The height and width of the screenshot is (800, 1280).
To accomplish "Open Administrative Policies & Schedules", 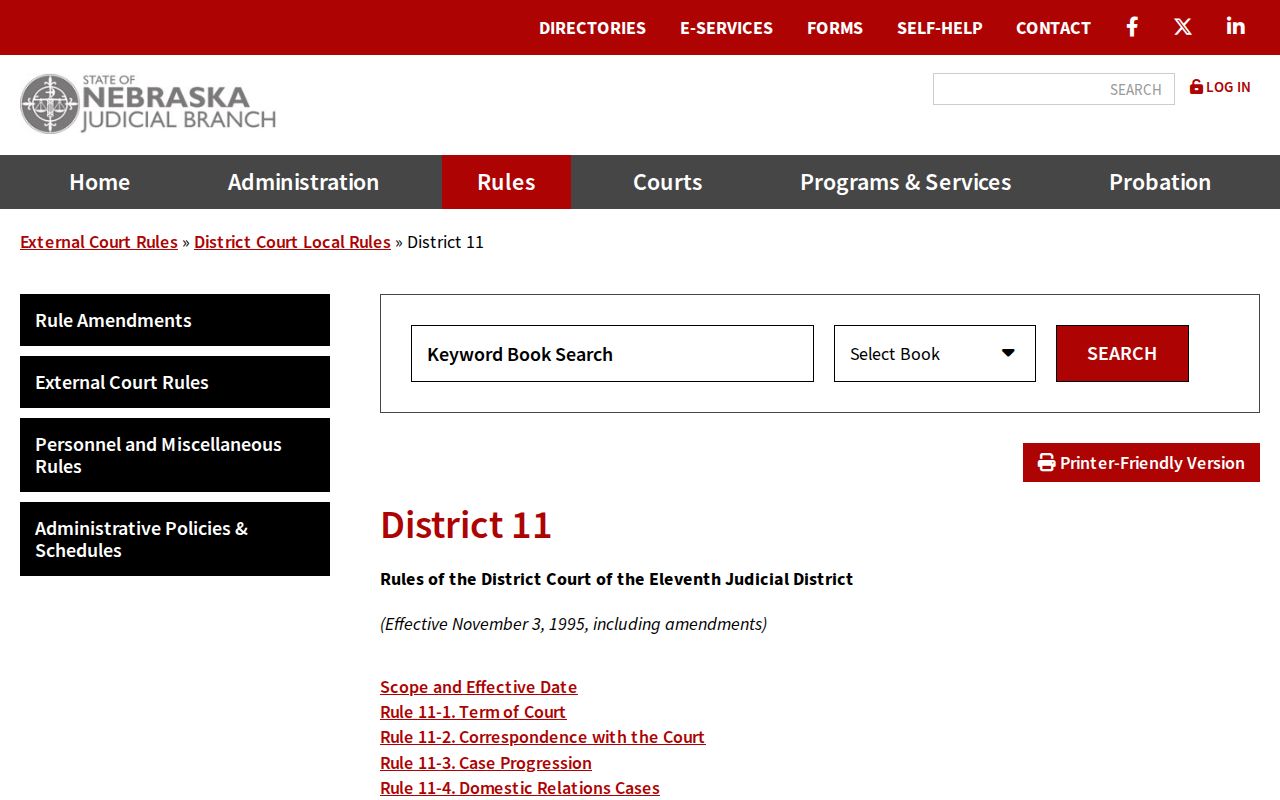I will click(175, 539).
